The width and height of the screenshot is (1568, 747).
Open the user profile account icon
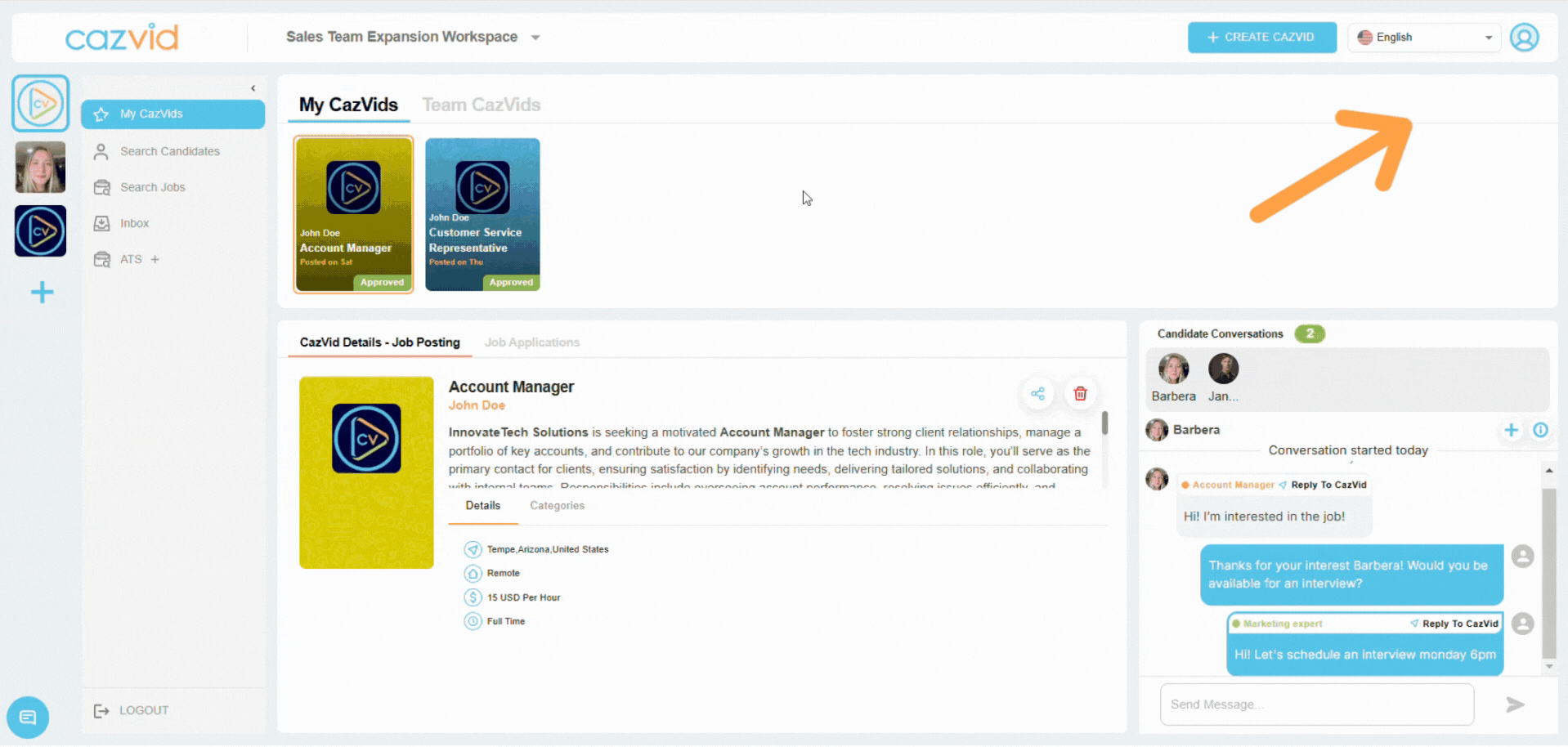point(1524,38)
